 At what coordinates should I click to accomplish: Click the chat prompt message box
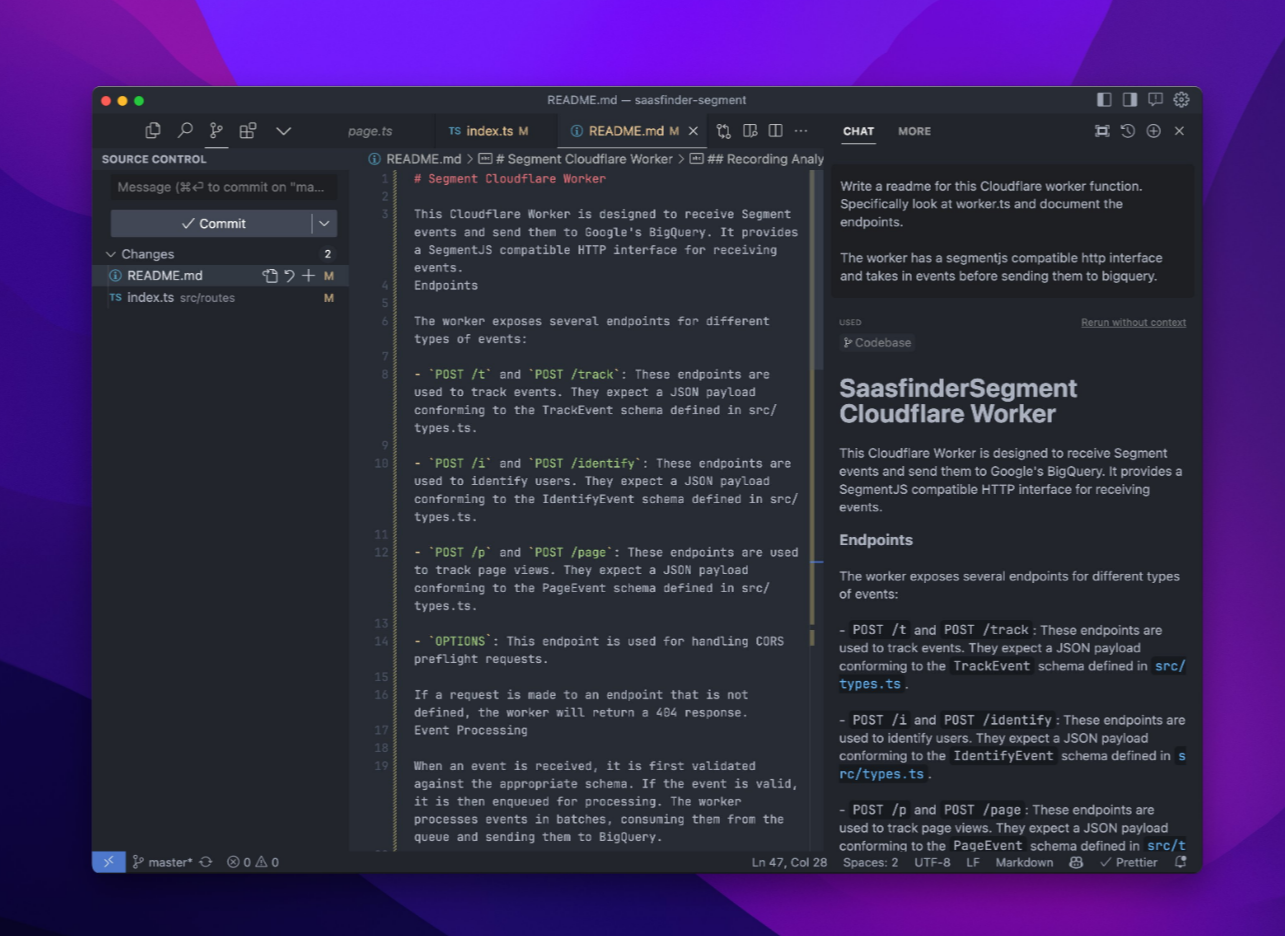1012,231
